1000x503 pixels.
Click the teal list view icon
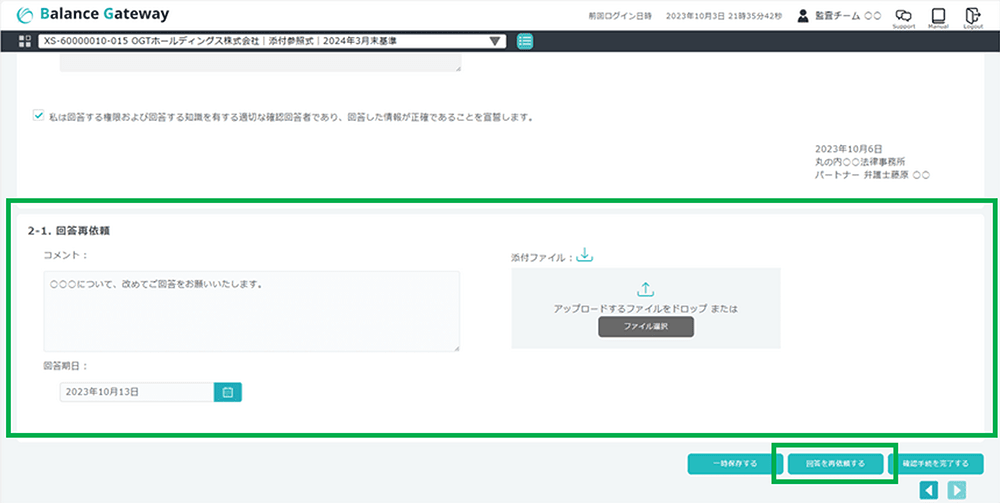(526, 41)
